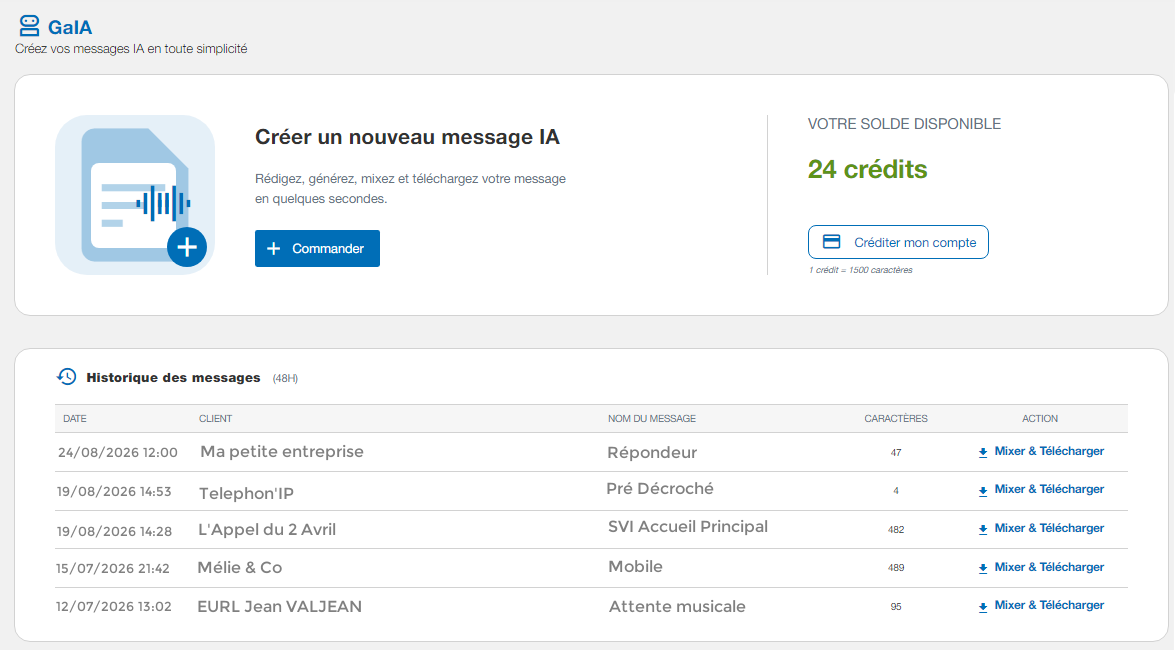Select the CLIENT column header
Screen dimensions: 1175x650
pyautogui.click(x=216, y=418)
